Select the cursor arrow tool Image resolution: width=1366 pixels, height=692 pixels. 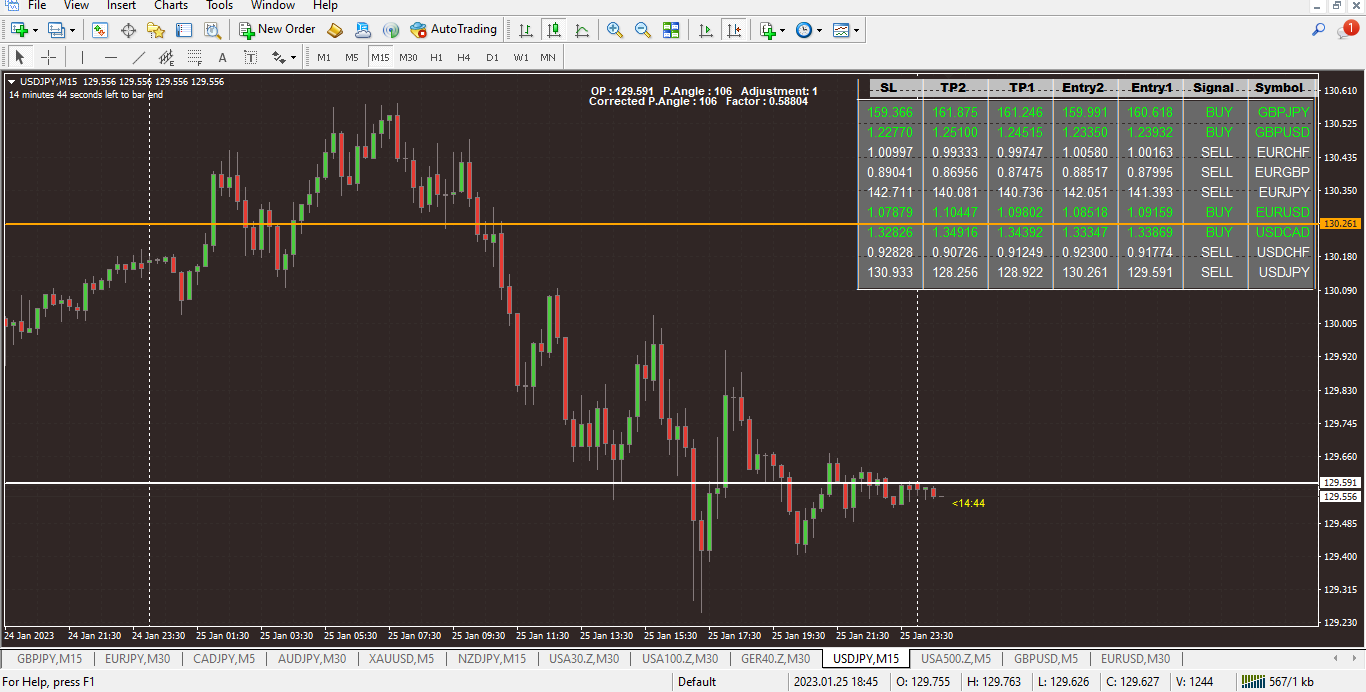coord(19,57)
